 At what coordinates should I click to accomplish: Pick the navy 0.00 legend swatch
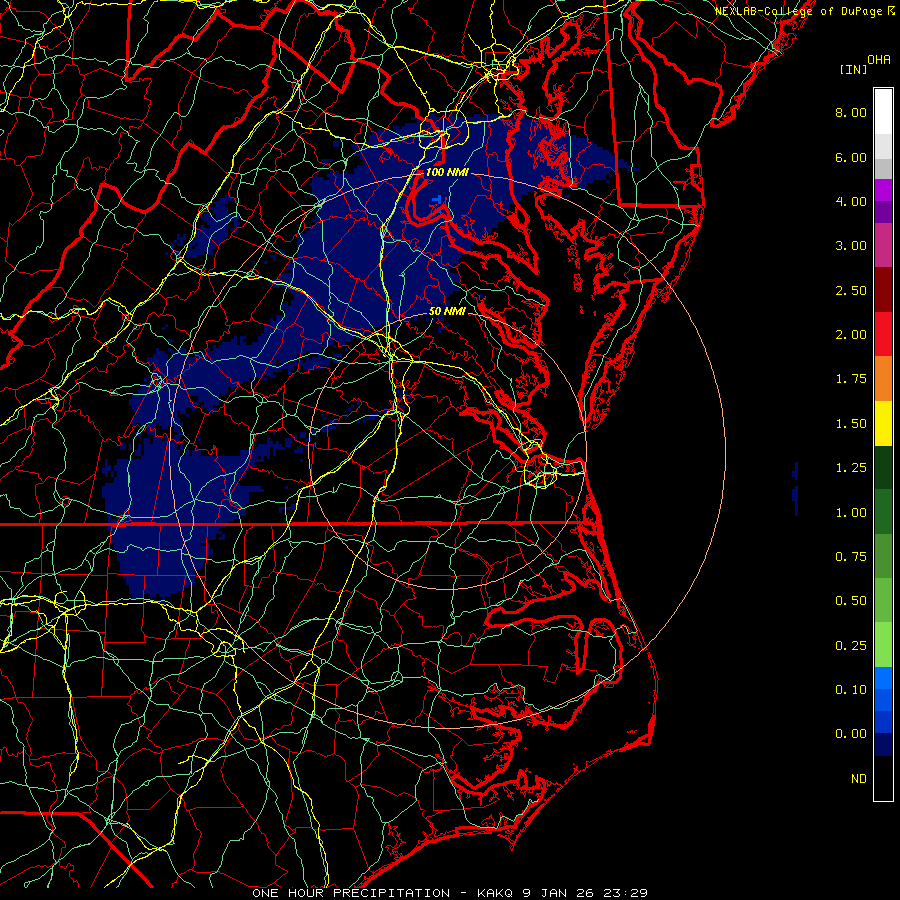(883, 745)
